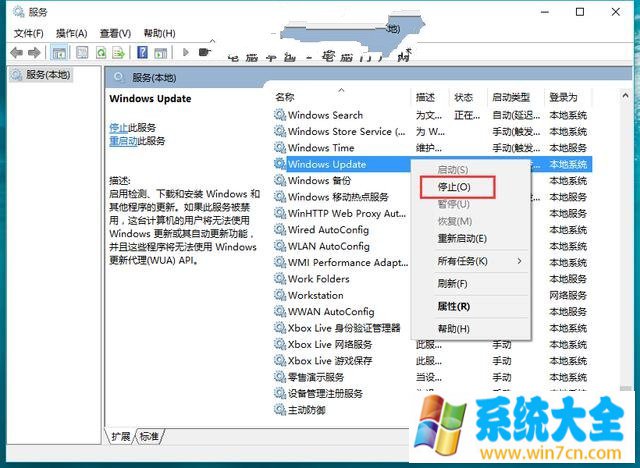Select the Windows 备份 service name

pos(319,180)
